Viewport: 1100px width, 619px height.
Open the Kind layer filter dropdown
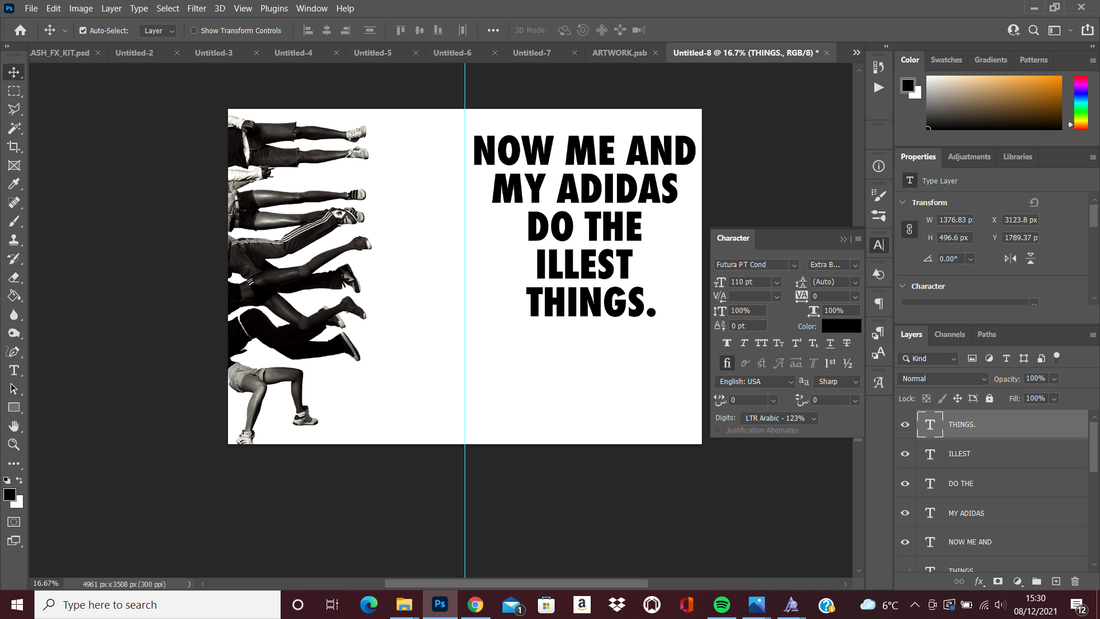[930, 359]
